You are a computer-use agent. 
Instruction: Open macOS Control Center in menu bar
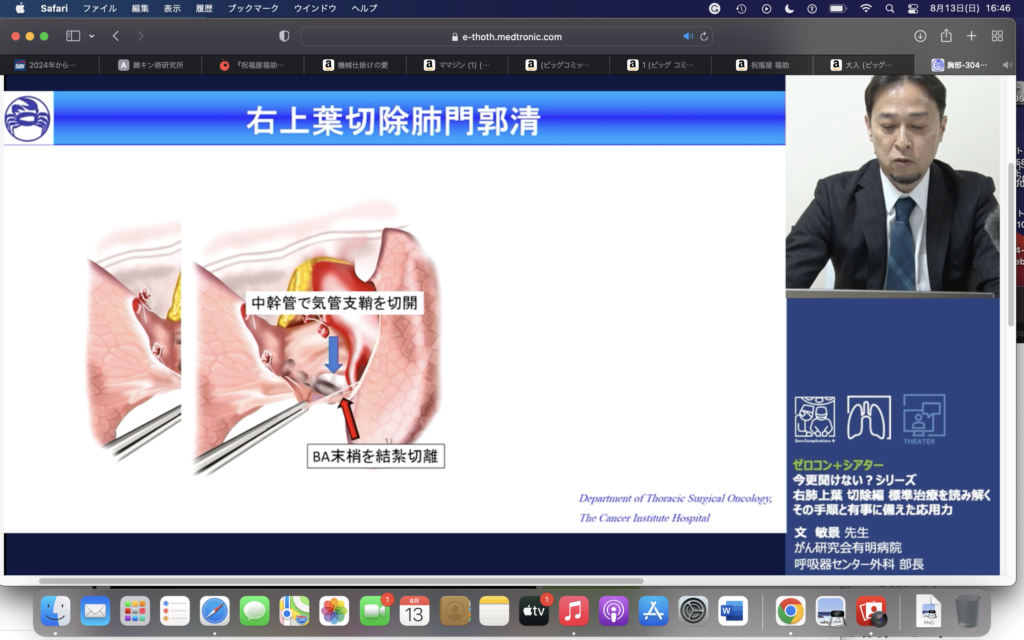point(914,8)
